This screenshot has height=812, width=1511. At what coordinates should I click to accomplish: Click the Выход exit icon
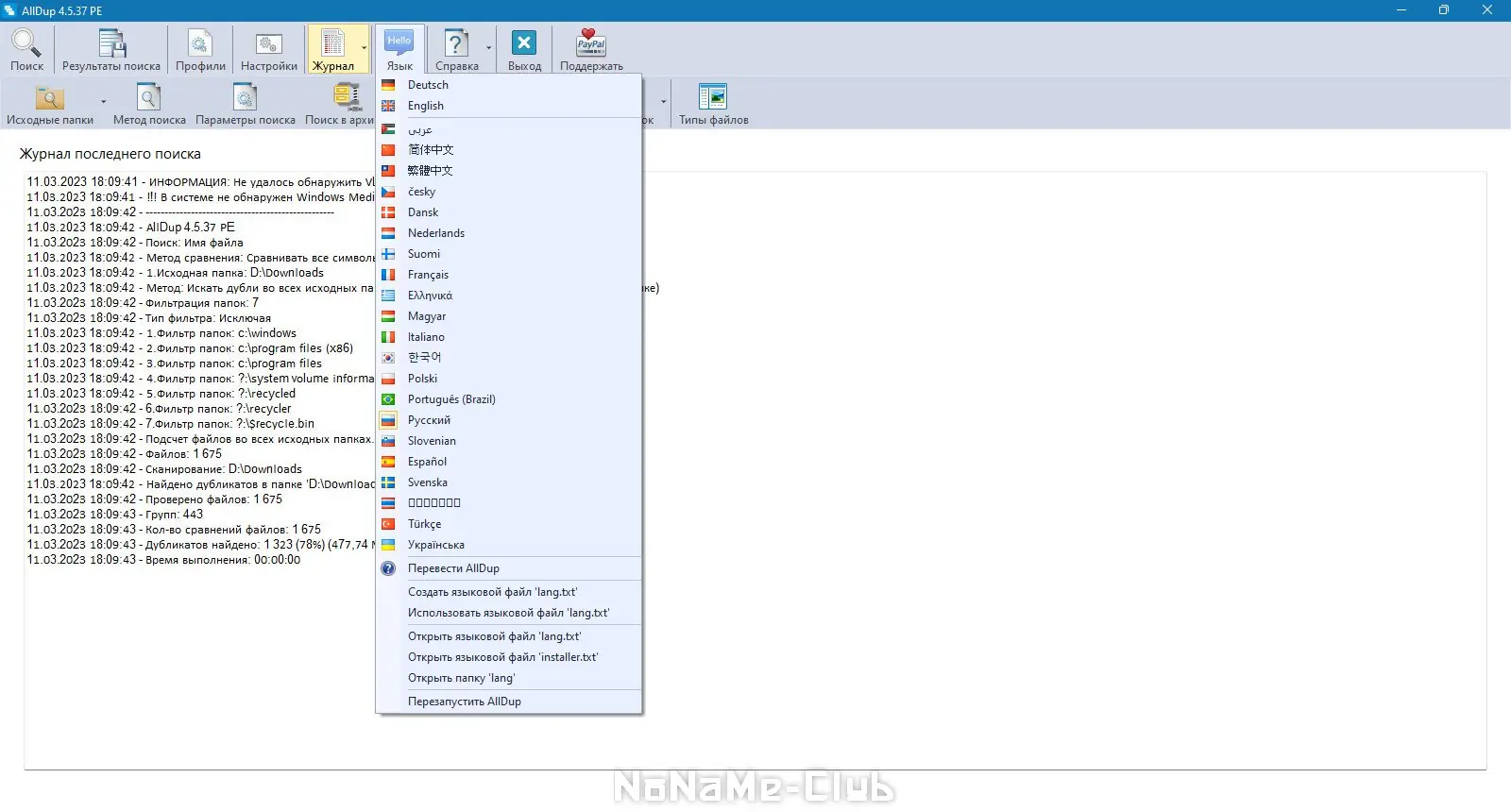pos(524,50)
